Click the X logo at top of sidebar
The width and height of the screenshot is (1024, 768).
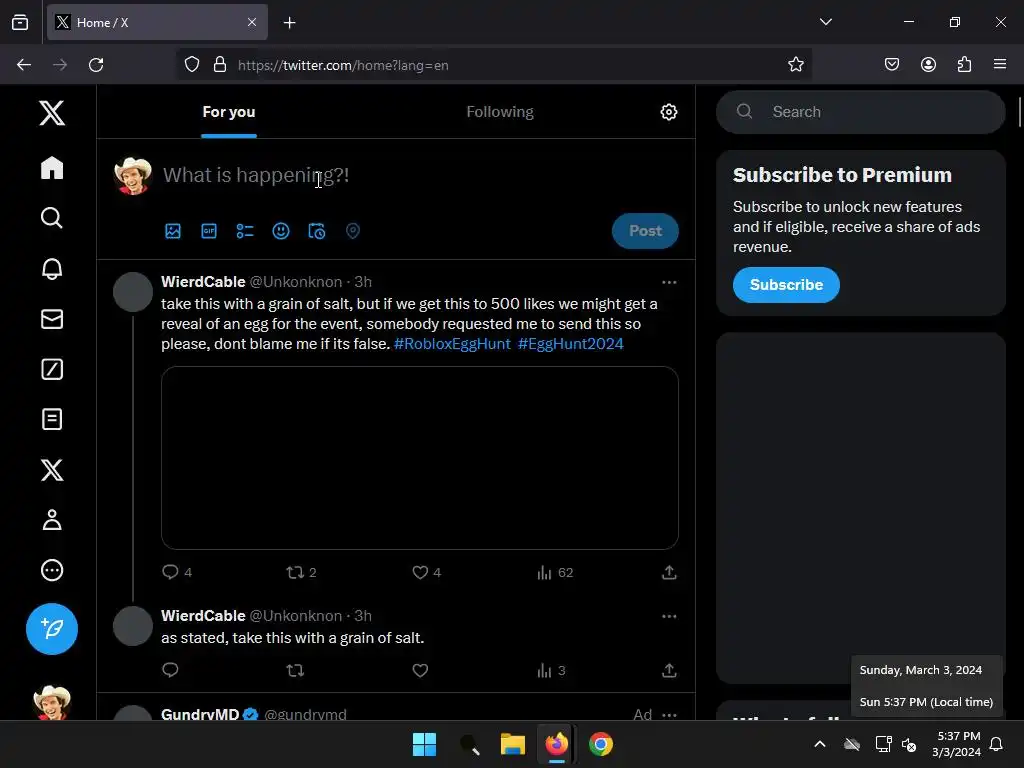(52, 113)
